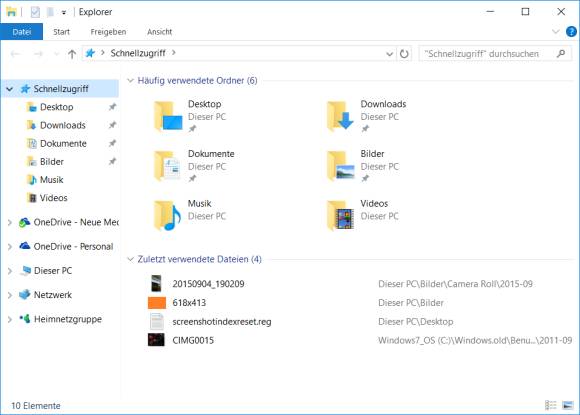Collapse the Häufig verwendete Ordner section

coord(130,81)
